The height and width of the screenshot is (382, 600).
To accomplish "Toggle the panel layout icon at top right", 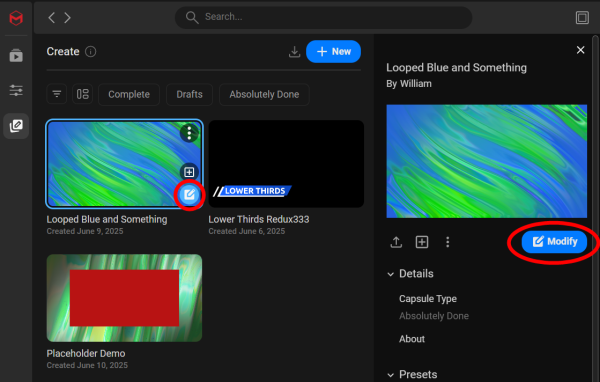I will tap(582, 17).
